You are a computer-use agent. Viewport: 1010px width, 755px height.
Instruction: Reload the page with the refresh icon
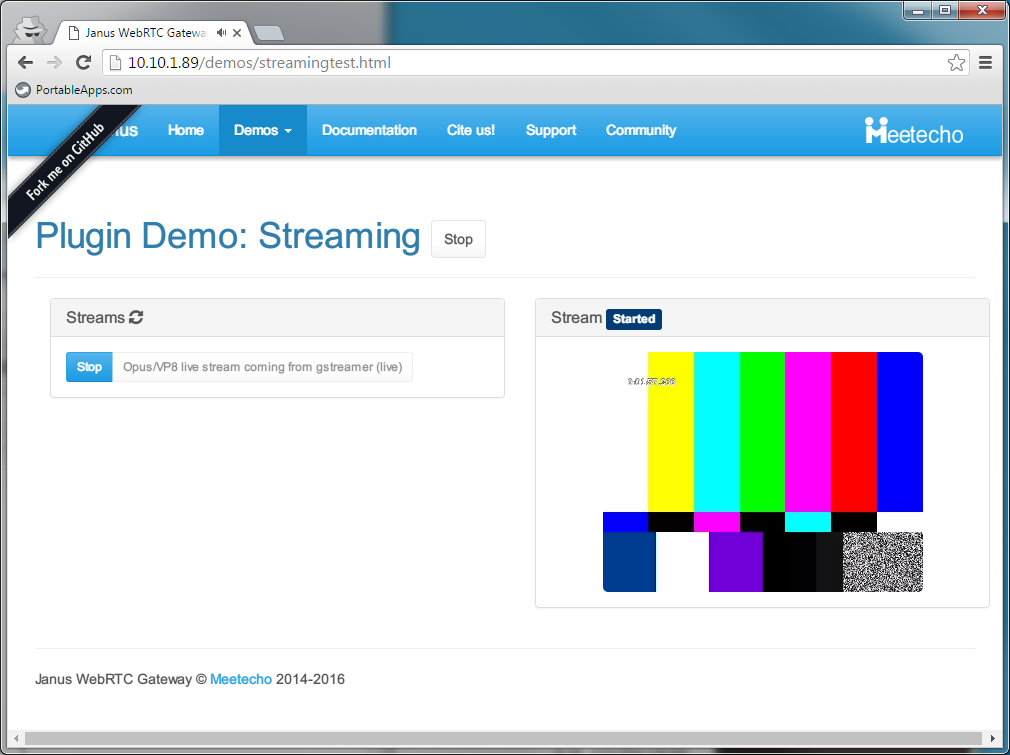pos(83,62)
